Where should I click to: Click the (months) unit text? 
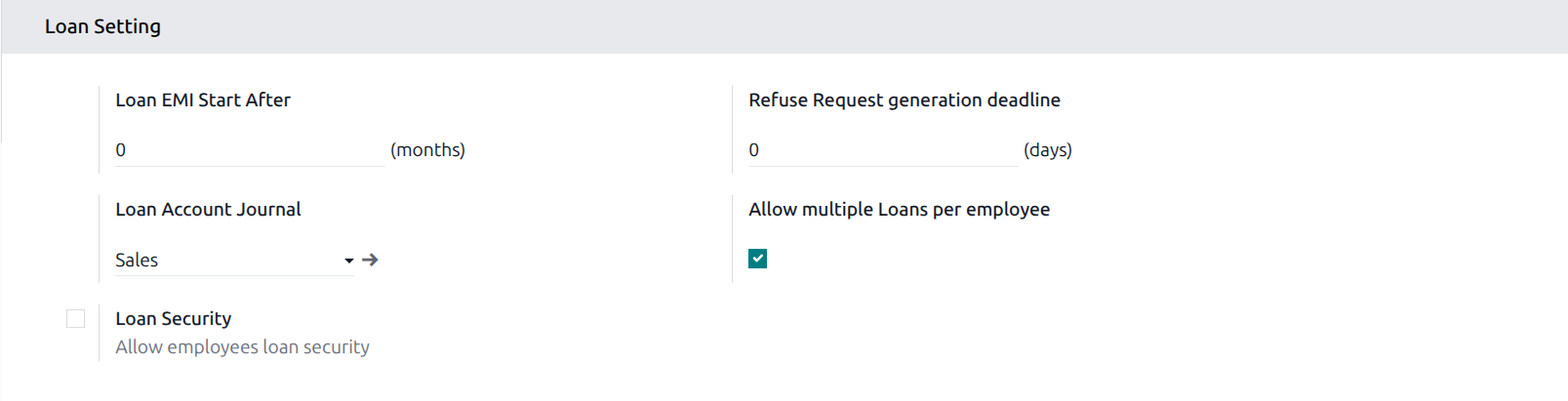pyautogui.click(x=427, y=150)
